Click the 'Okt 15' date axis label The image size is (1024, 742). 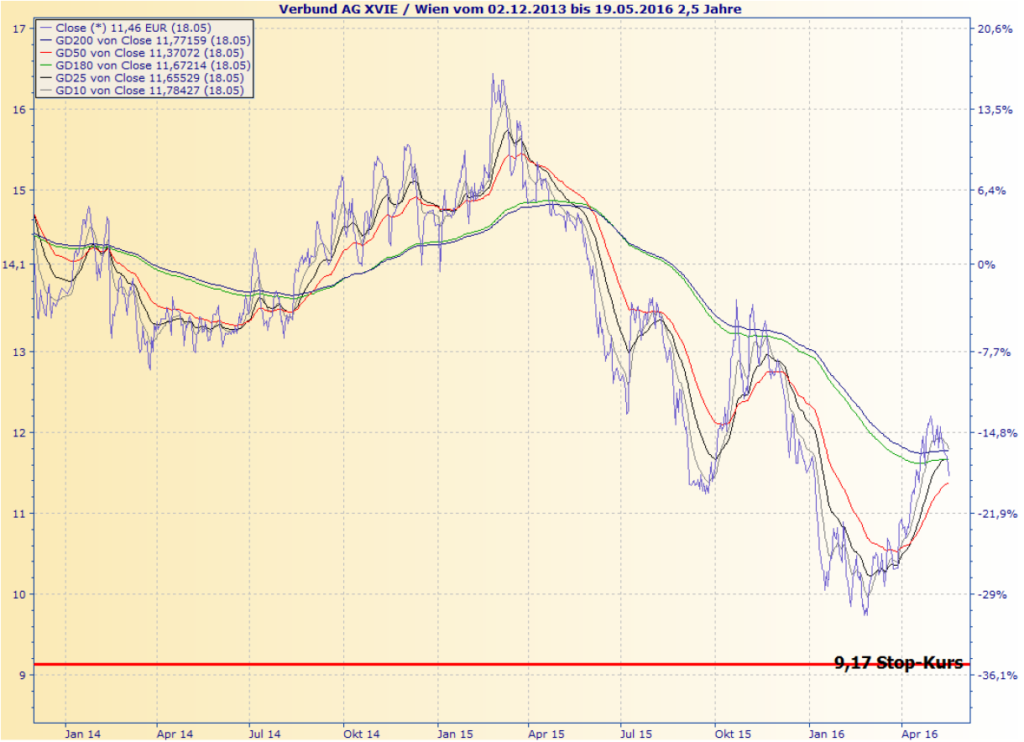click(x=733, y=734)
